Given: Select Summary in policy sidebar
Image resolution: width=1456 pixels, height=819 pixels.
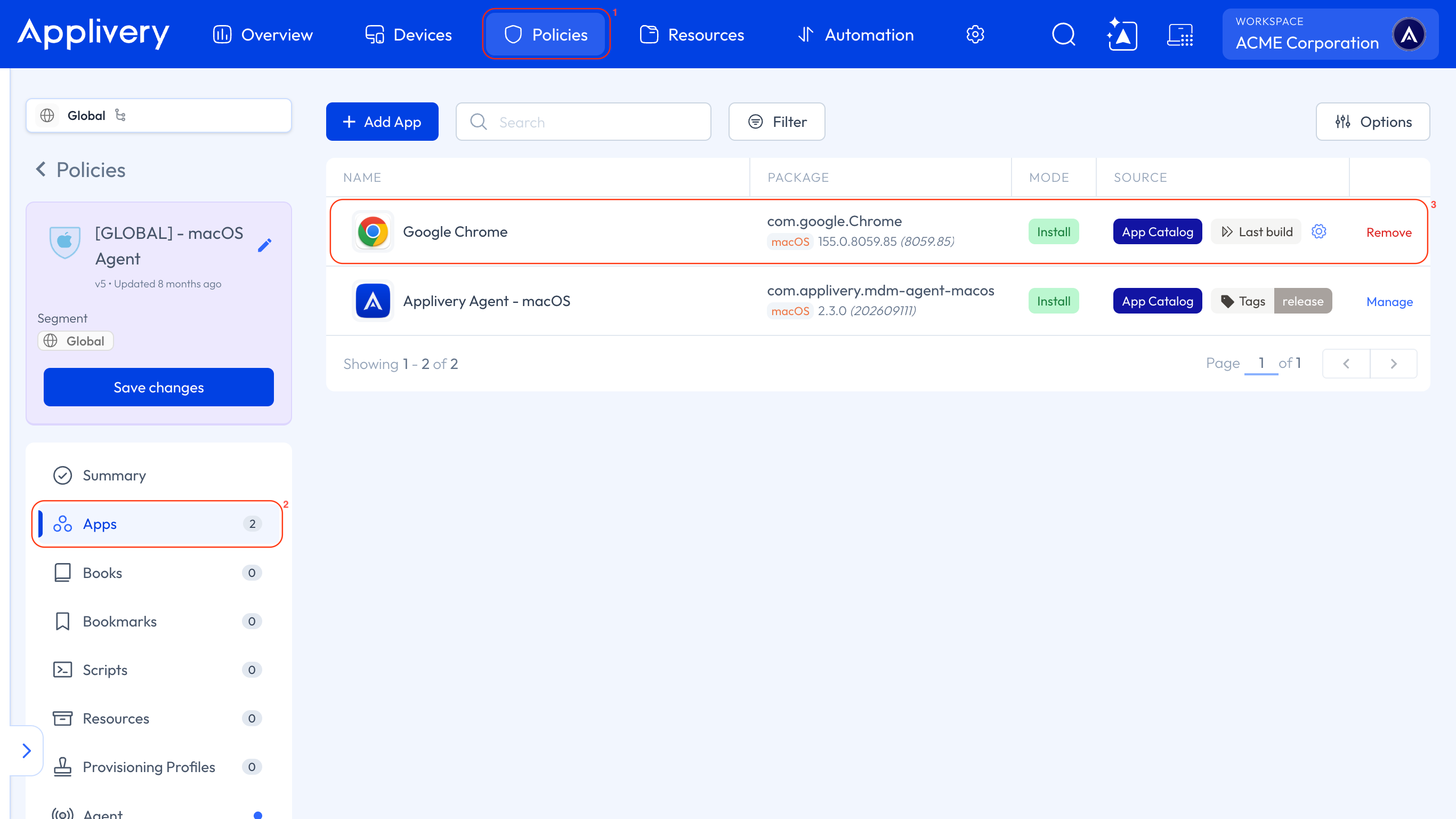Looking at the screenshot, I should click(159, 475).
